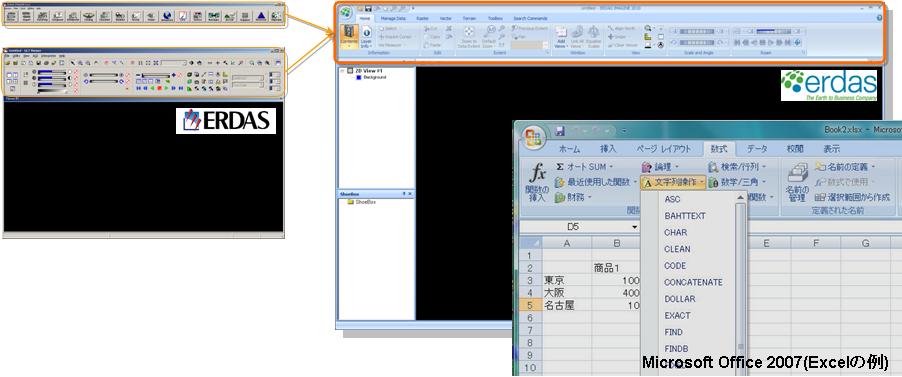Open the Raster tab in ERDAS ribbon
The width and height of the screenshot is (902, 377).
(422, 18)
